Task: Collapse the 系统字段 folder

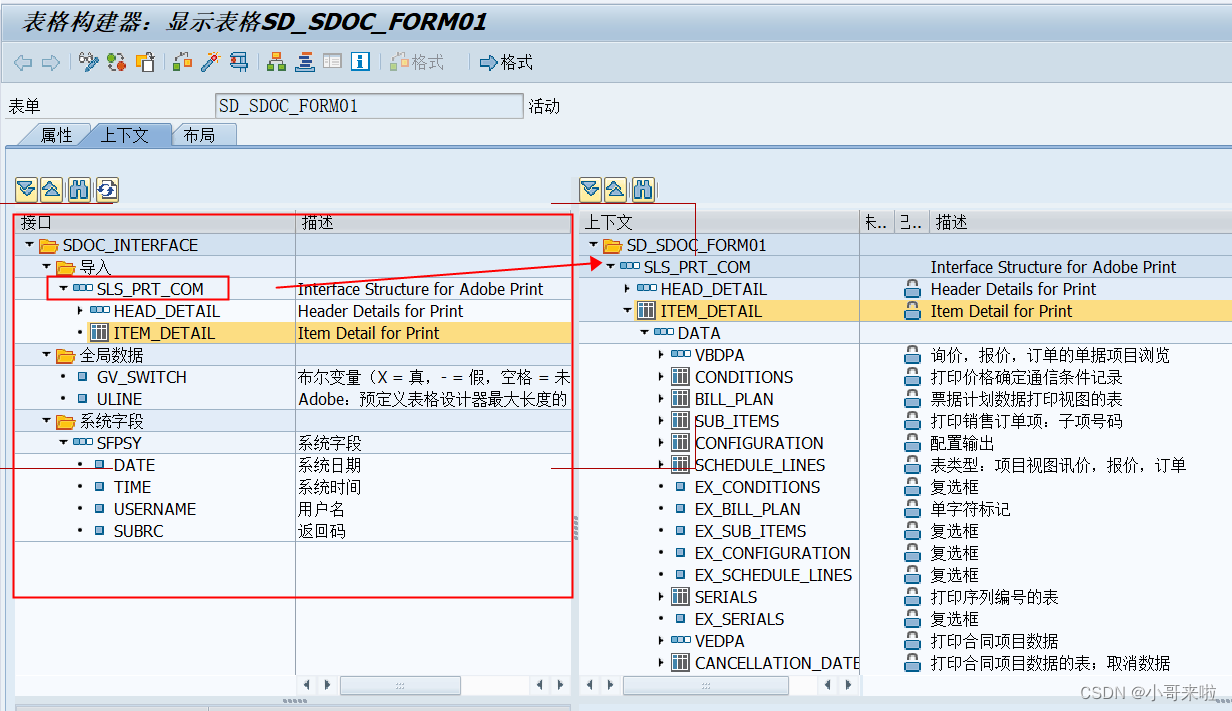Action: point(46,421)
